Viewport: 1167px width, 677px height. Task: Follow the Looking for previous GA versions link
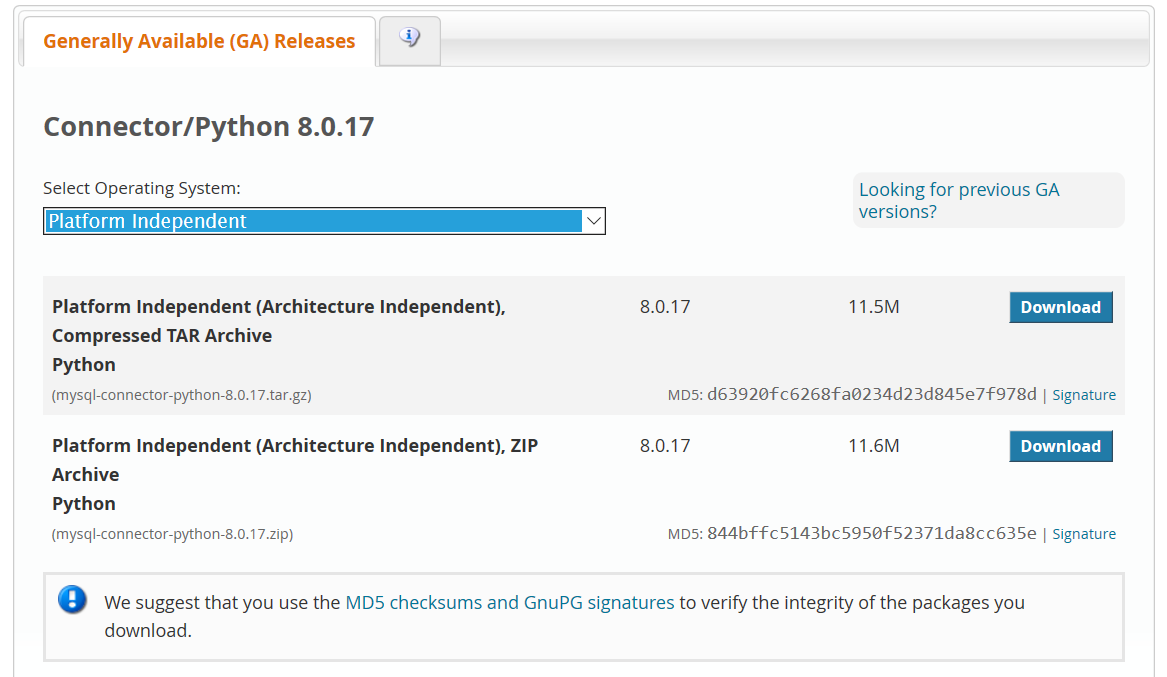[959, 200]
